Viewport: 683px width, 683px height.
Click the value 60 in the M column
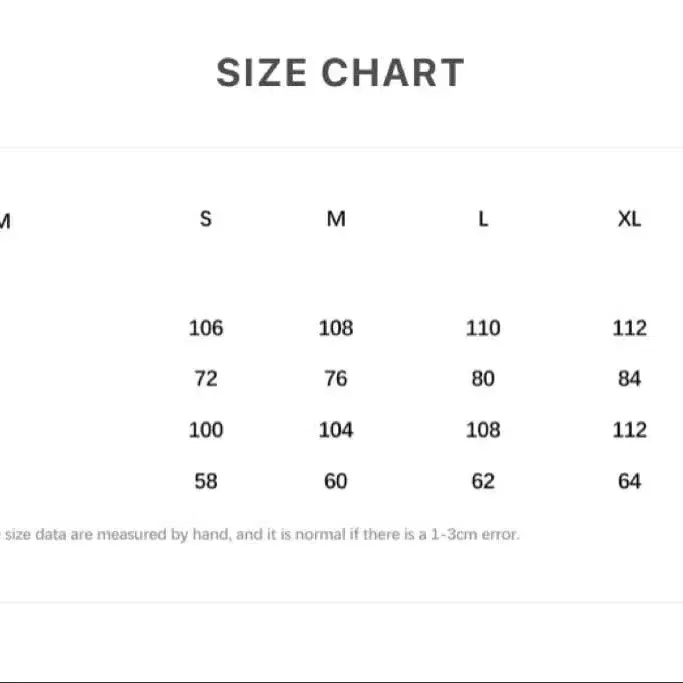click(x=336, y=481)
